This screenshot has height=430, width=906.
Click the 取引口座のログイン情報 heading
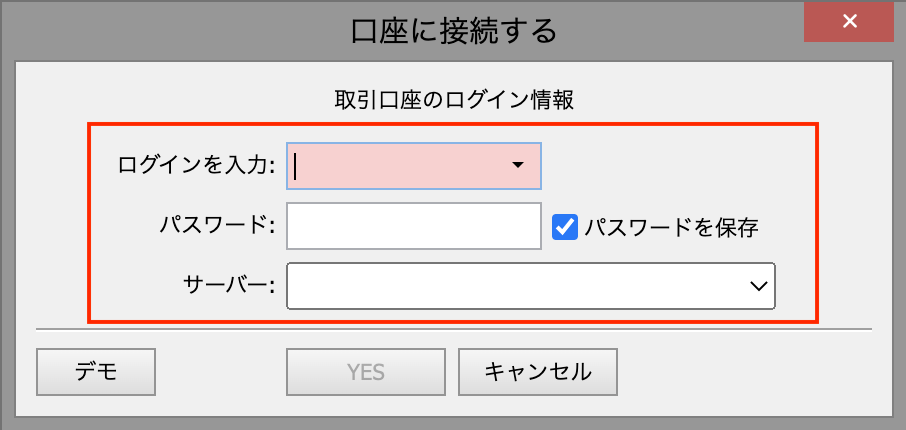(453, 100)
